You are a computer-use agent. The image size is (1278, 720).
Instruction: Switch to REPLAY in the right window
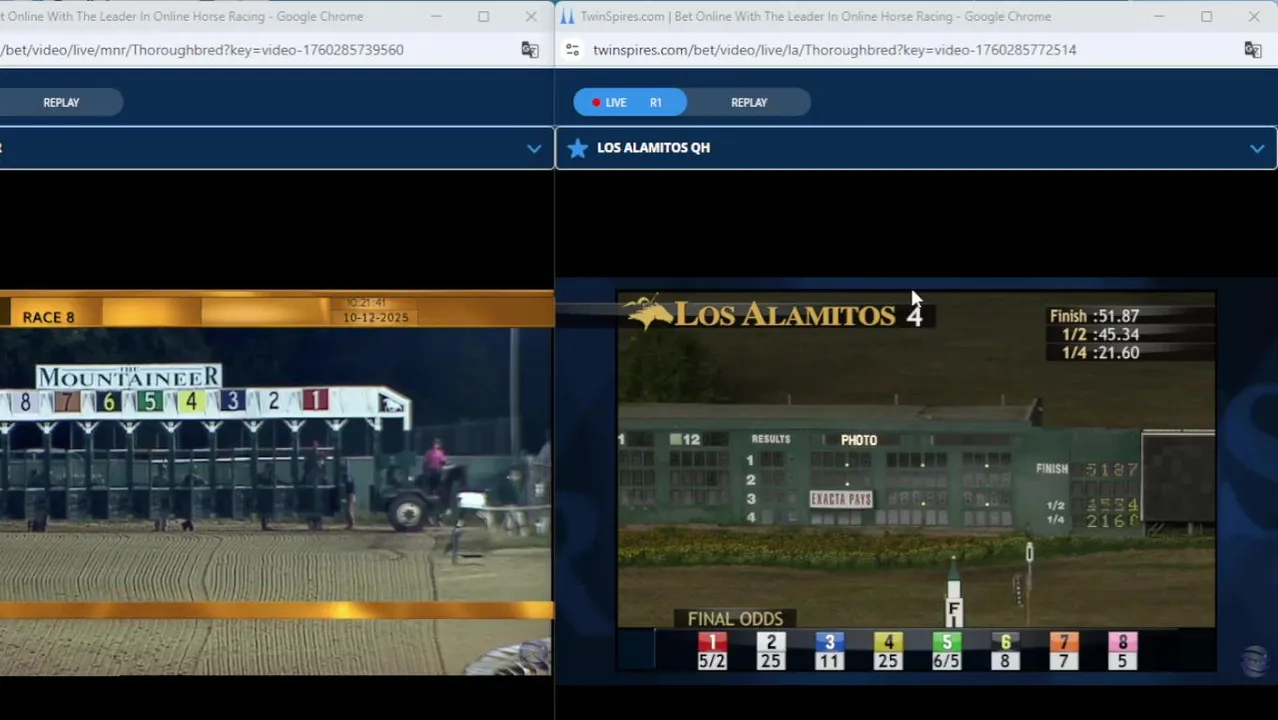[749, 102]
